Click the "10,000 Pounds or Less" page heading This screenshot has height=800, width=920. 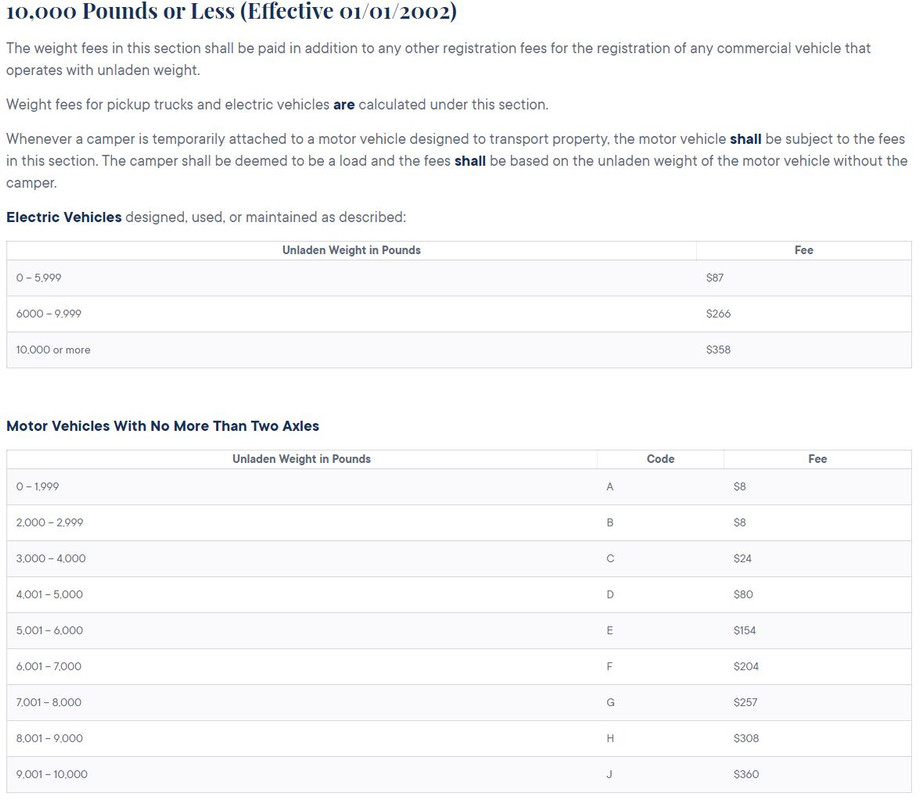(231, 14)
